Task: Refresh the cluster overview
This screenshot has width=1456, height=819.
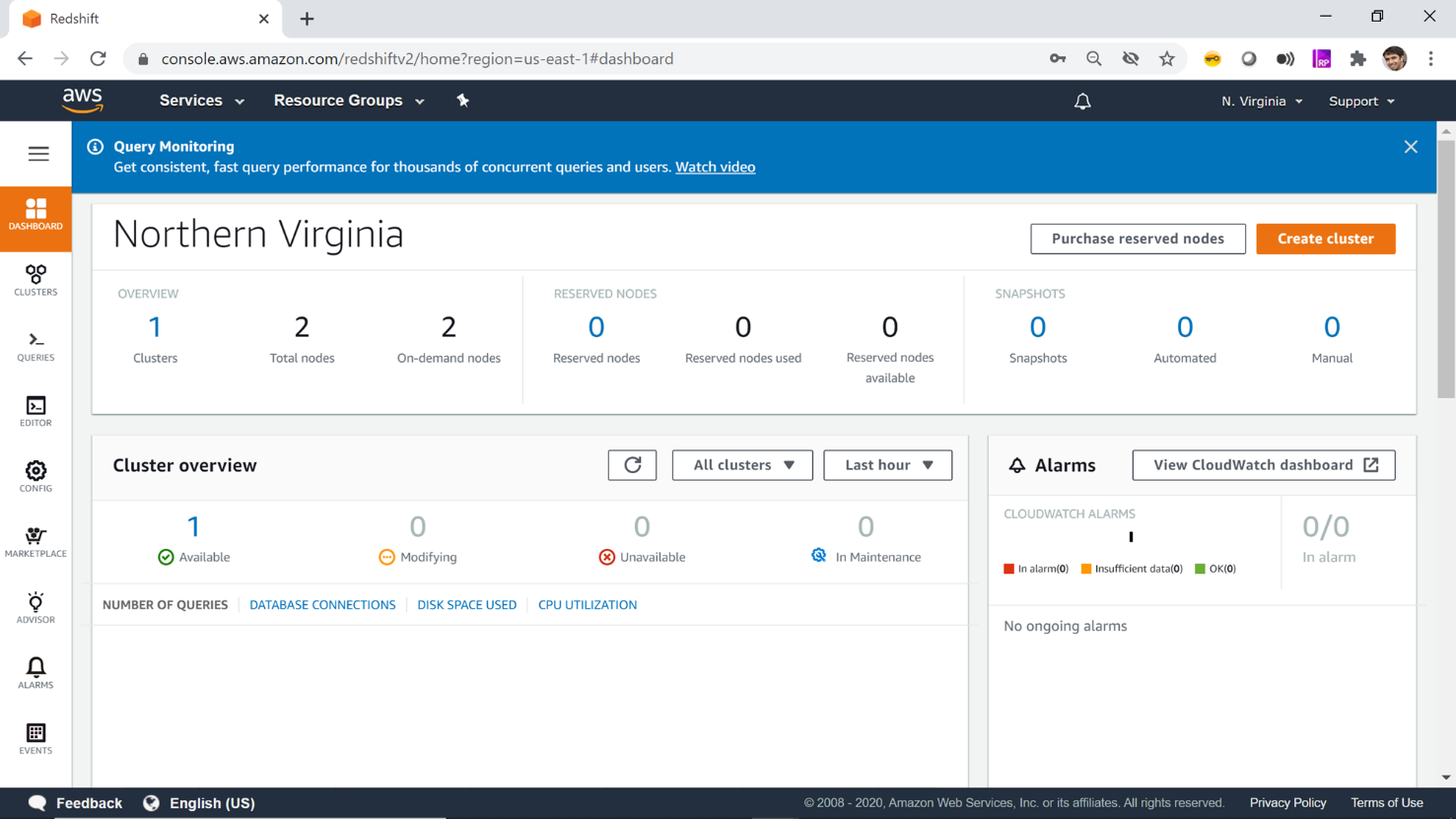Action: point(632,465)
